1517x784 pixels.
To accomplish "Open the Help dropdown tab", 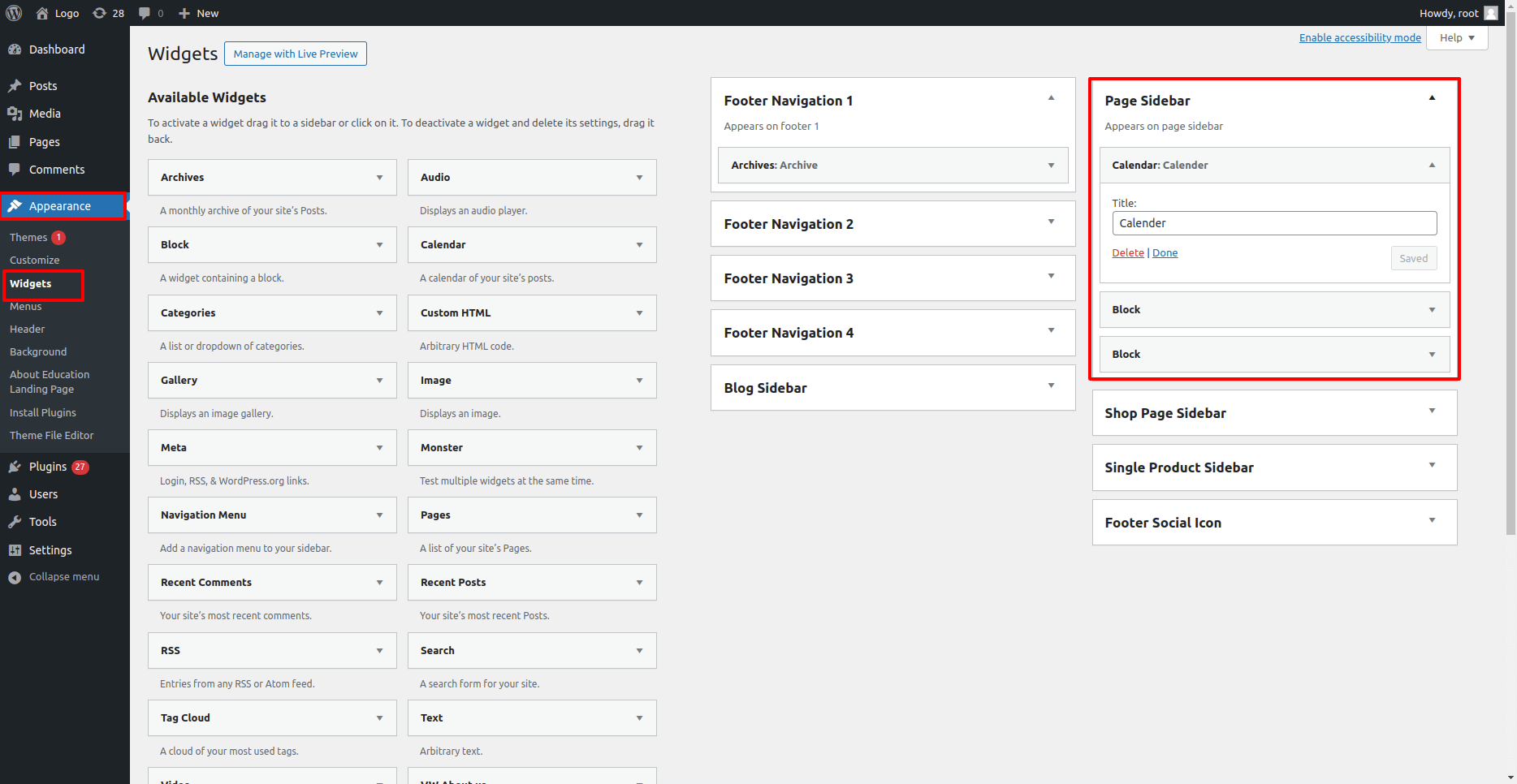I will (1457, 38).
